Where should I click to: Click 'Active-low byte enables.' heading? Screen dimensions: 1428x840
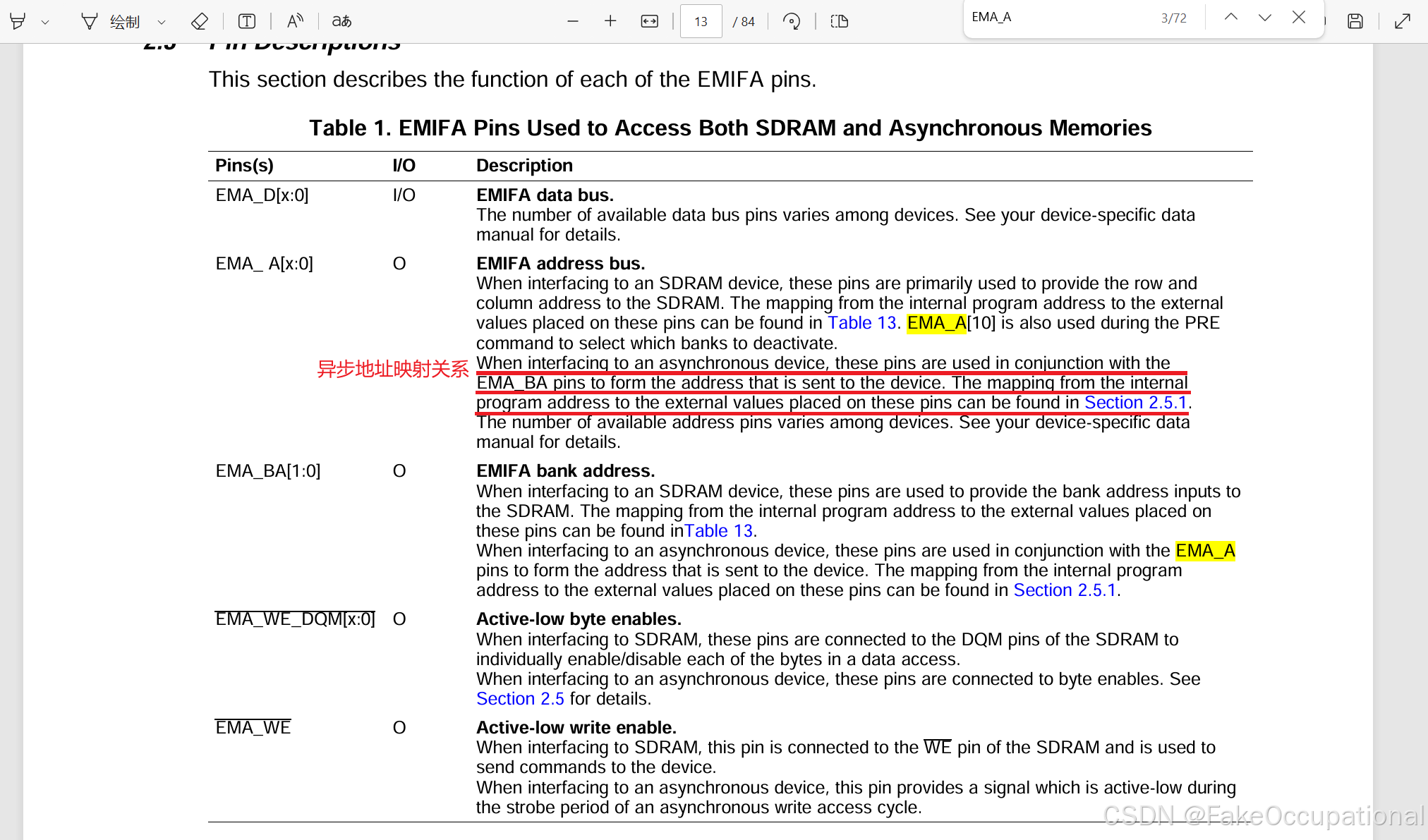click(579, 619)
